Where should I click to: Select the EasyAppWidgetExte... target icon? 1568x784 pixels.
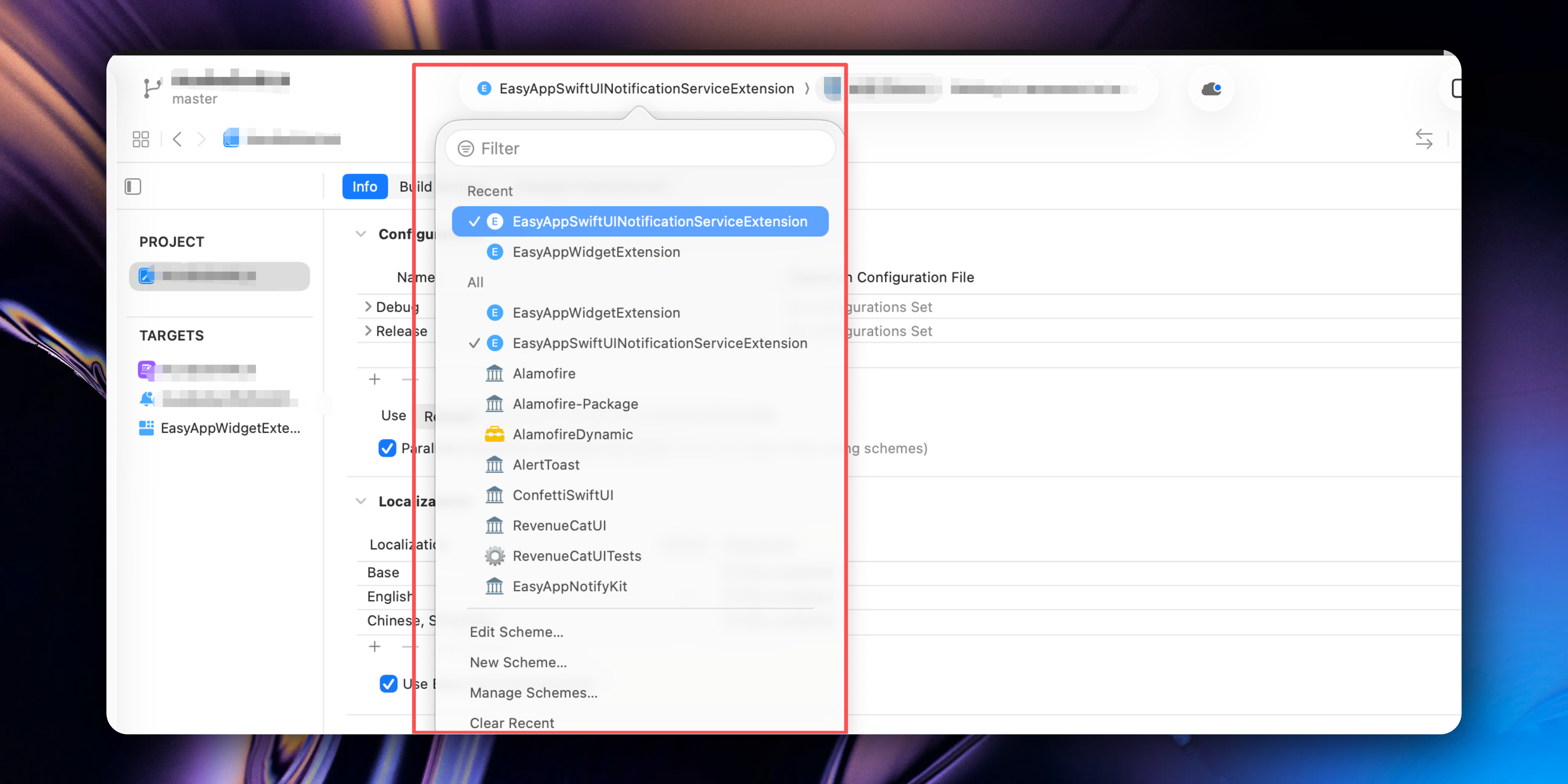(x=146, y=428)
